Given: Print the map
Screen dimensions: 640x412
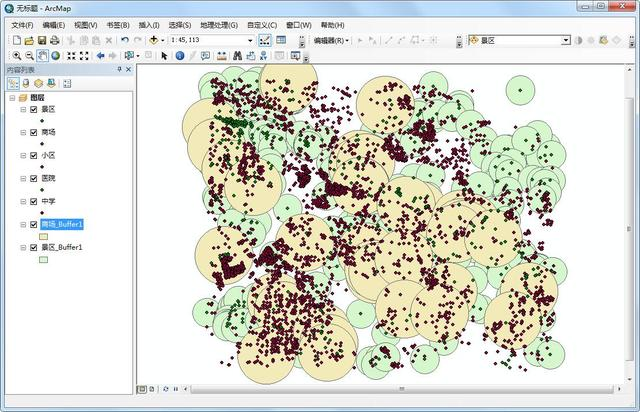Looking at the screenshot, I should [x=54, y=40].
